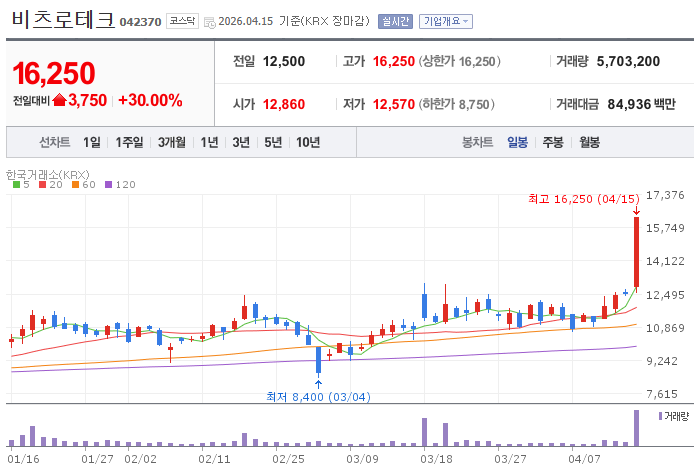The image size is (694, 472).
Task: Click the 코스닥 market badge
Action: [182, 21]
